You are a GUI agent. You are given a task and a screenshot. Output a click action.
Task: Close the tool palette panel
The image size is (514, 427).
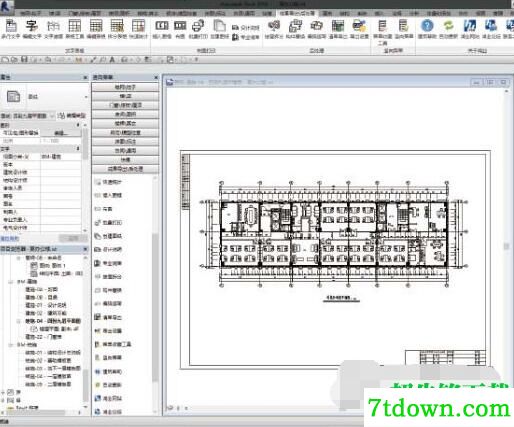click(x=156, y=77)
